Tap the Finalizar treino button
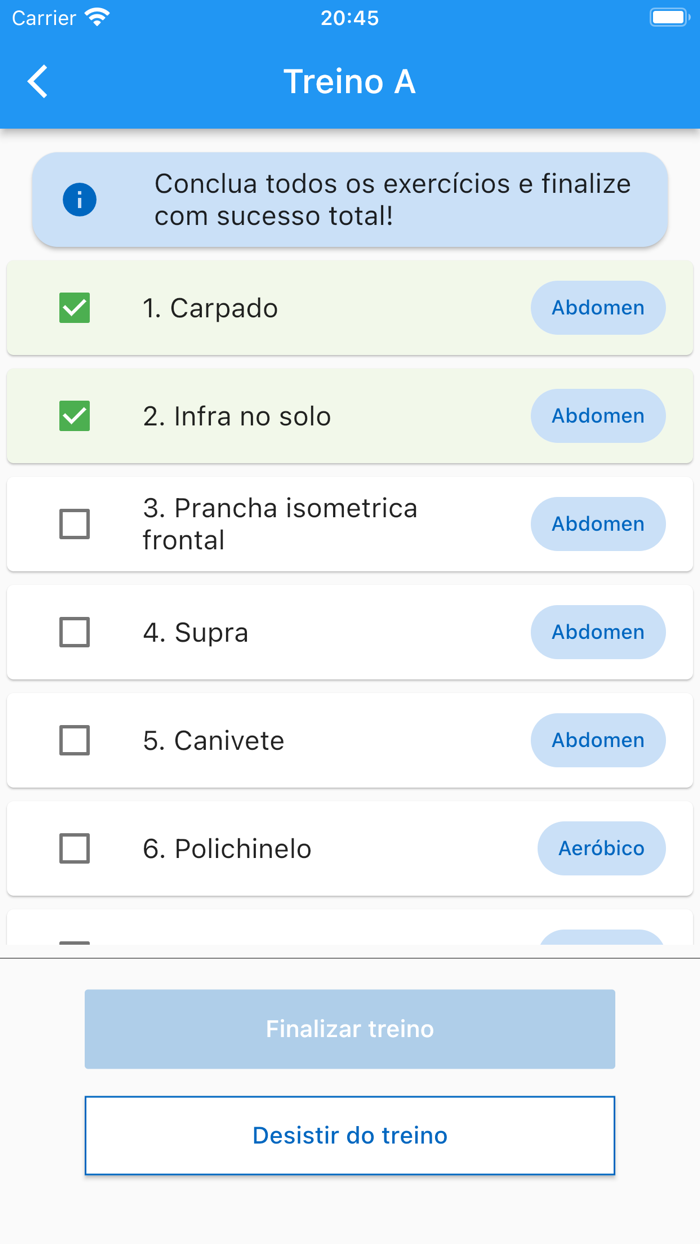The width and height of the screenshot is (700, 1244). pyautogui.click(x=349, y=1028)
